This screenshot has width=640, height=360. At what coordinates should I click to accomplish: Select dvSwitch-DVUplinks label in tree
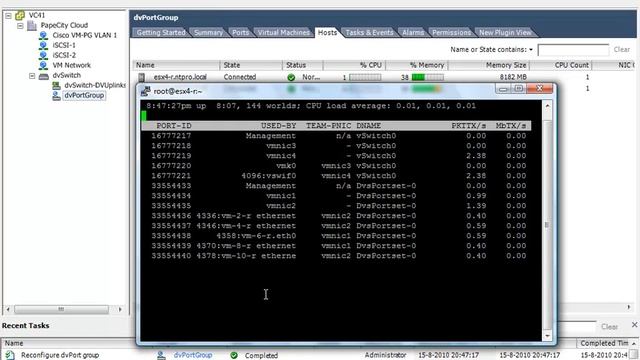pos(95,85)
